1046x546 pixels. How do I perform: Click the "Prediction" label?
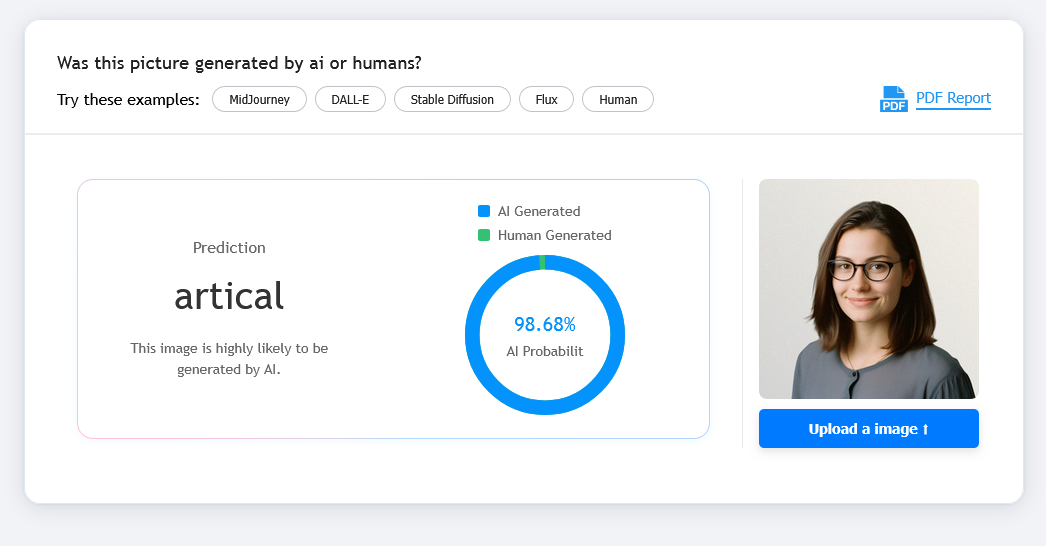click(229, 247)
